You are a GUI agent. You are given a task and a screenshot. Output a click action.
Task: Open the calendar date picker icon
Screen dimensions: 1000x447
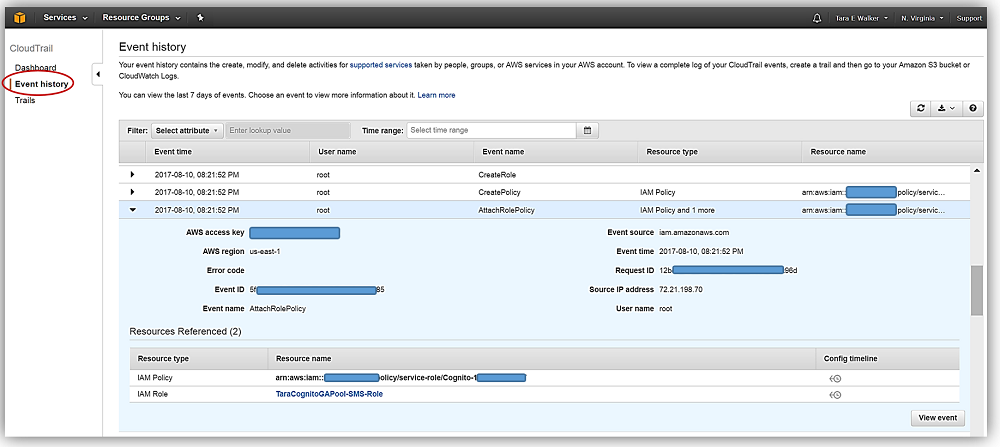click(588, 130)
